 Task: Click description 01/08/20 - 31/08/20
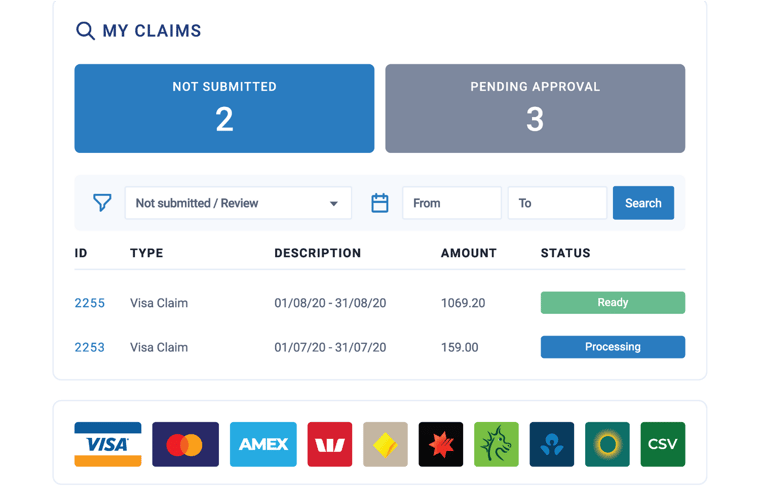click(330, 303)
